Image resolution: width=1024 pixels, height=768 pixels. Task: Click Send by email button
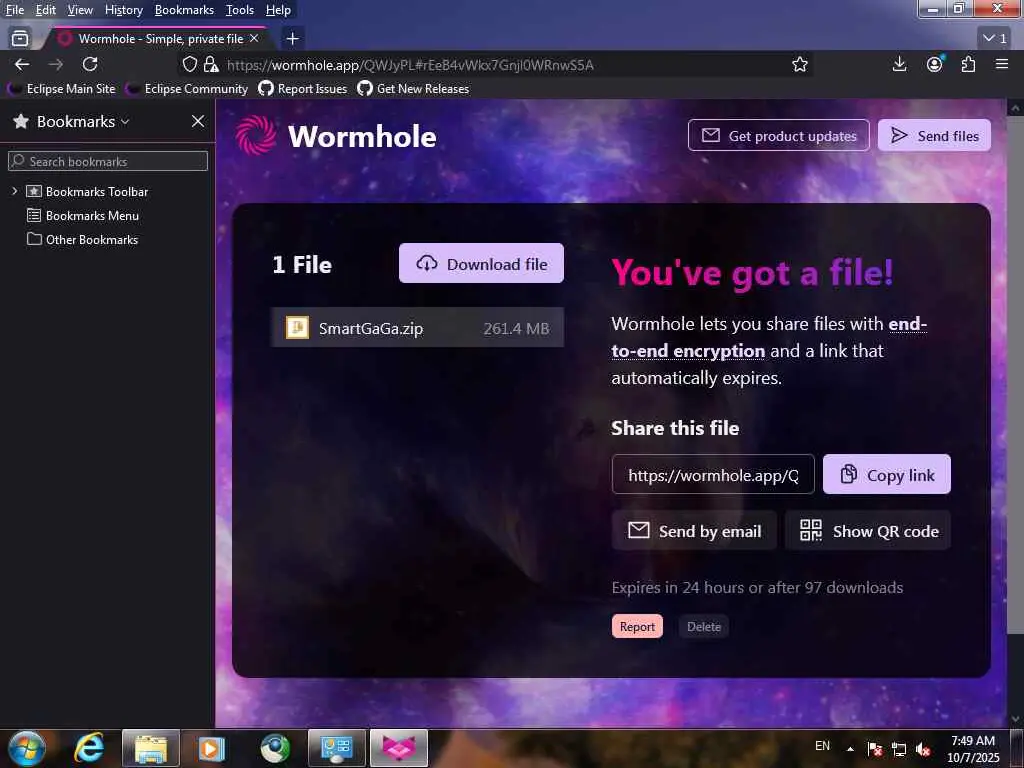tap(694, 530)
